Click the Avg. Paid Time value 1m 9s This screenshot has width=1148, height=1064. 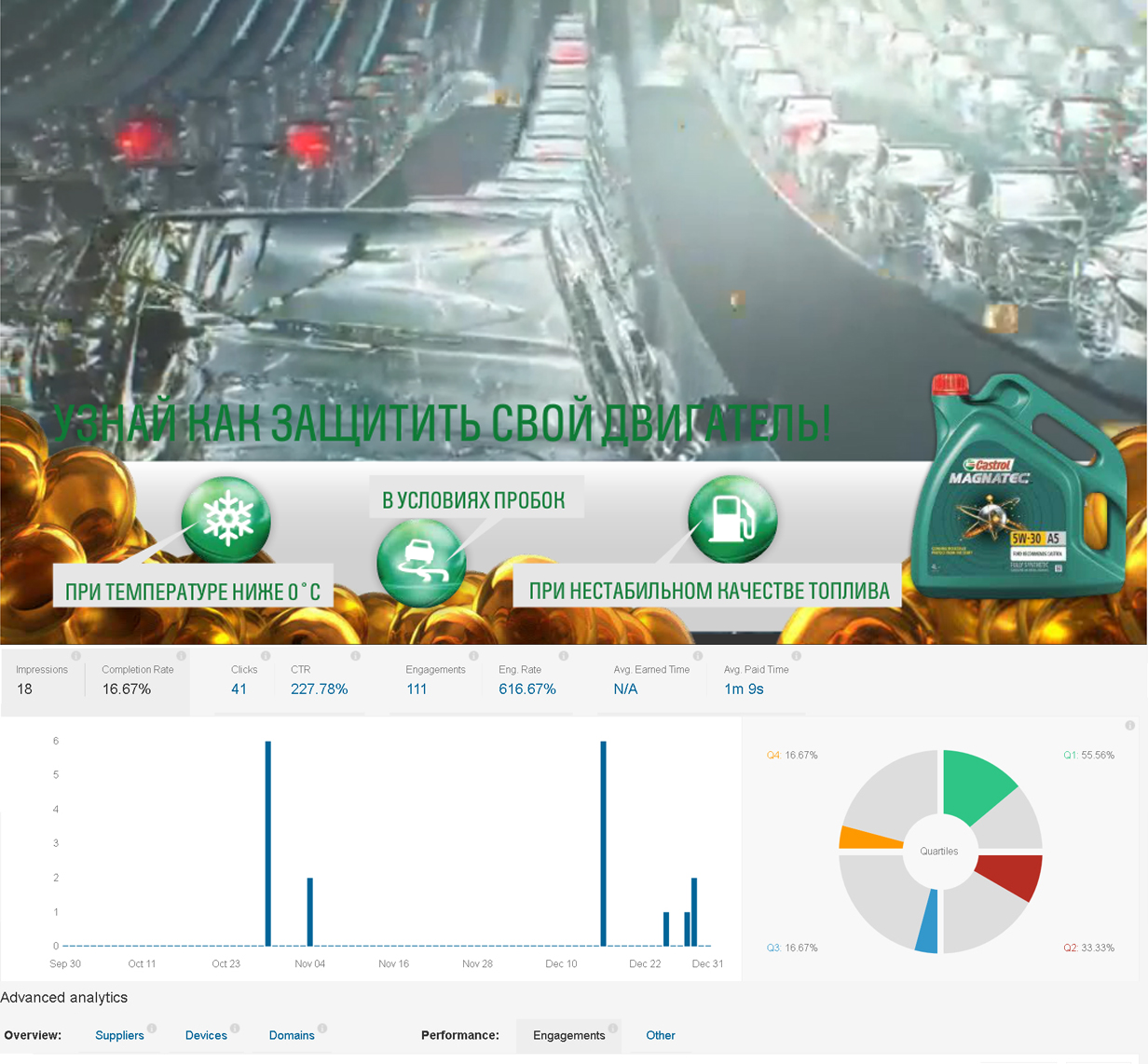[744, 689]
